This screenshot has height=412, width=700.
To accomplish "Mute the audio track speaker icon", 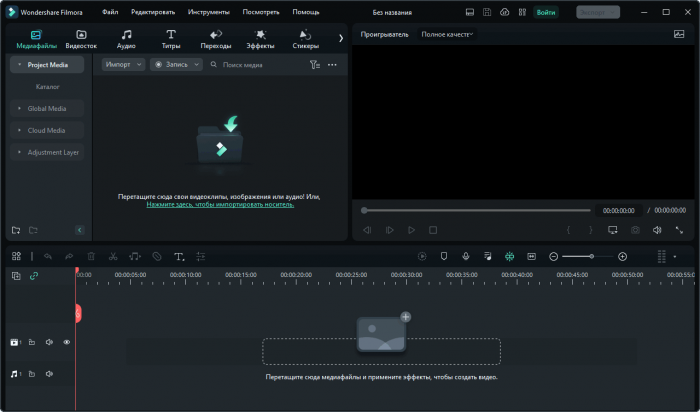I will pyautogui.click(x=49, y=374).
